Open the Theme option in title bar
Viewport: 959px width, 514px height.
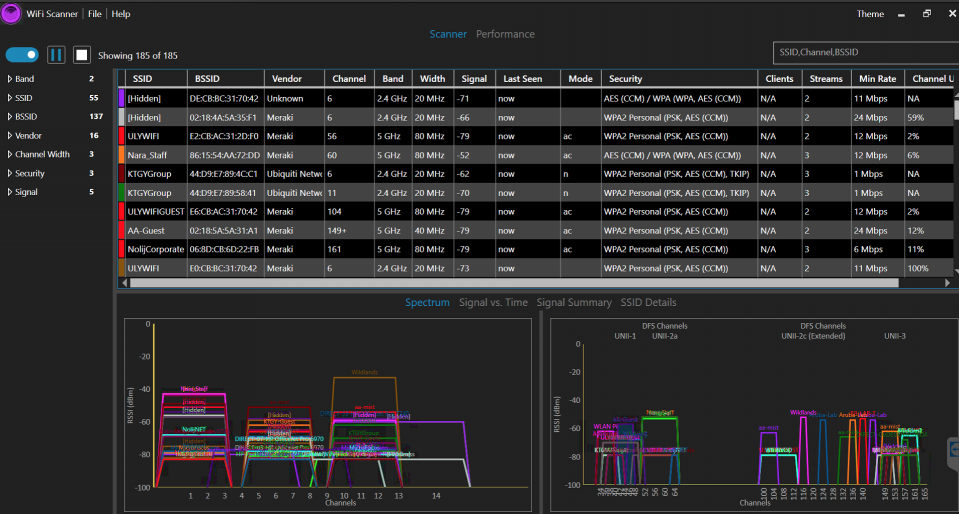pyautogui.click(x=870, y=14)
